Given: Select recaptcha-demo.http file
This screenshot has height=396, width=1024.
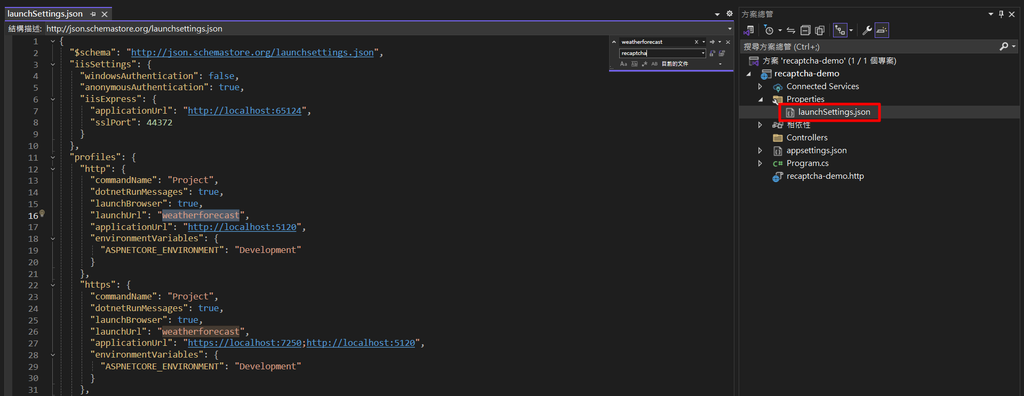Looking at the screenshot, I should (x=825, y=176).
